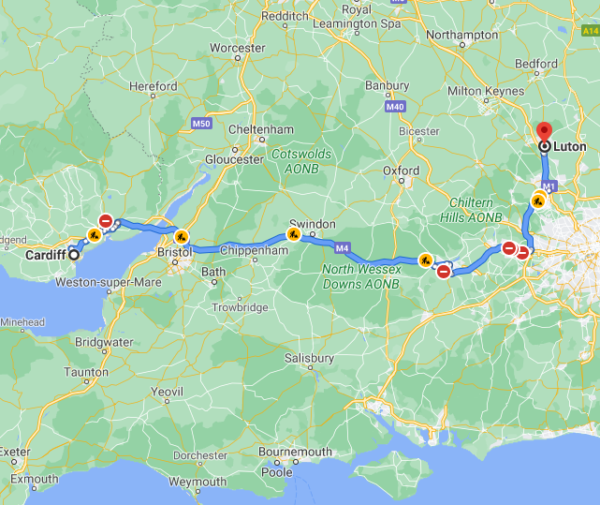Click the Bournemouth town label
Image resolution: width=600 pixels, height=505 pixels.
[295, 451]
